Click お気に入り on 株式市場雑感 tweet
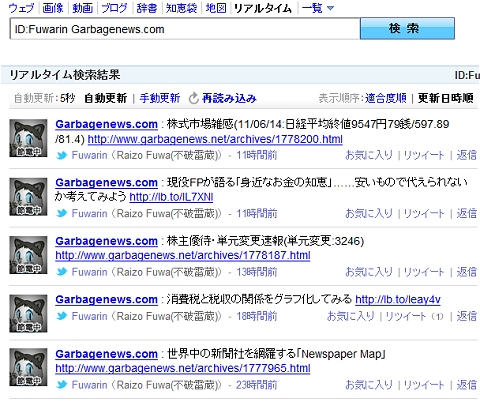480x402 pixels. tap(369, 155)
